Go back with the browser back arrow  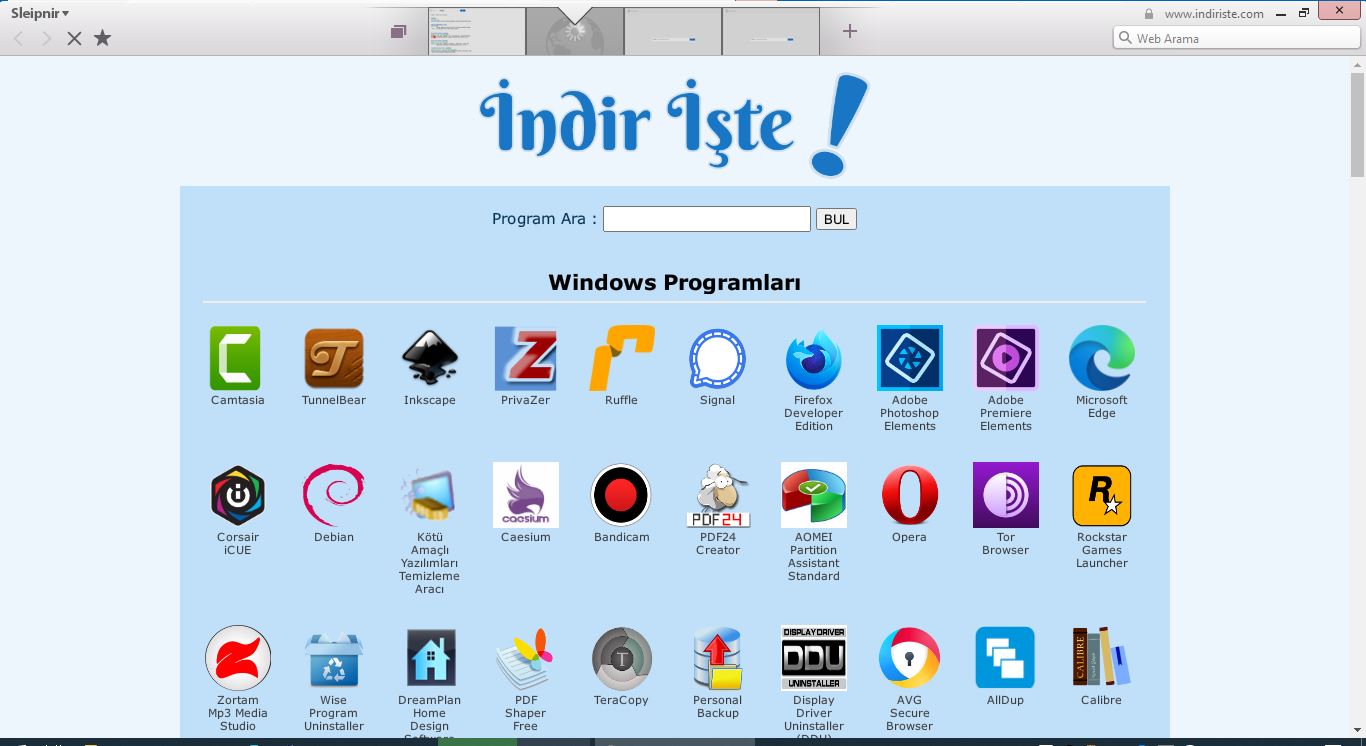[x=18, y=38]
